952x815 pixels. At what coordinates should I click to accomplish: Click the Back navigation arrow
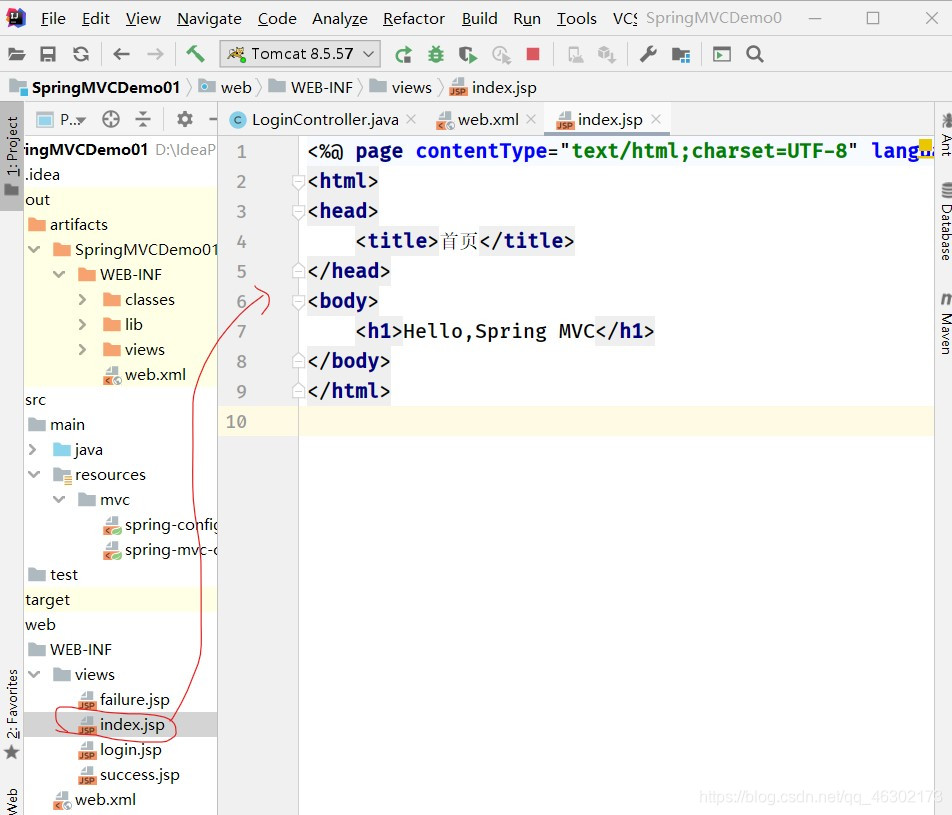(121, 54)
